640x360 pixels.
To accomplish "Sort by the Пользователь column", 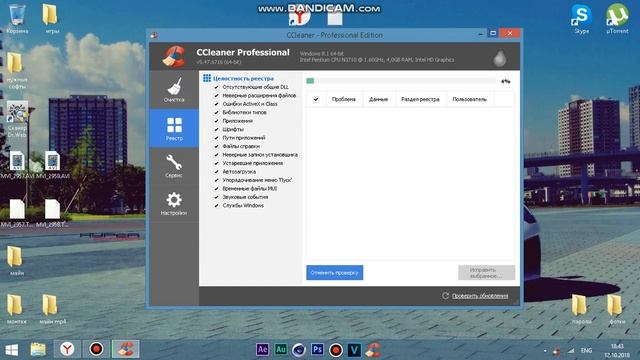I will coord(470,99).
